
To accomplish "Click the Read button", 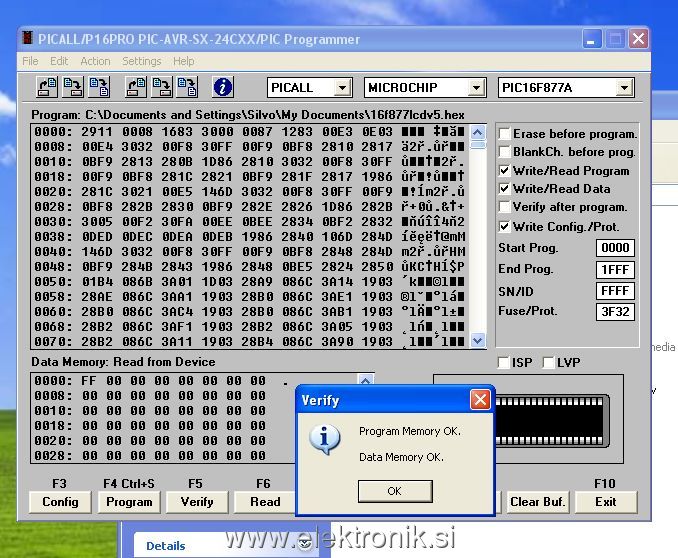I will (265, 502).
